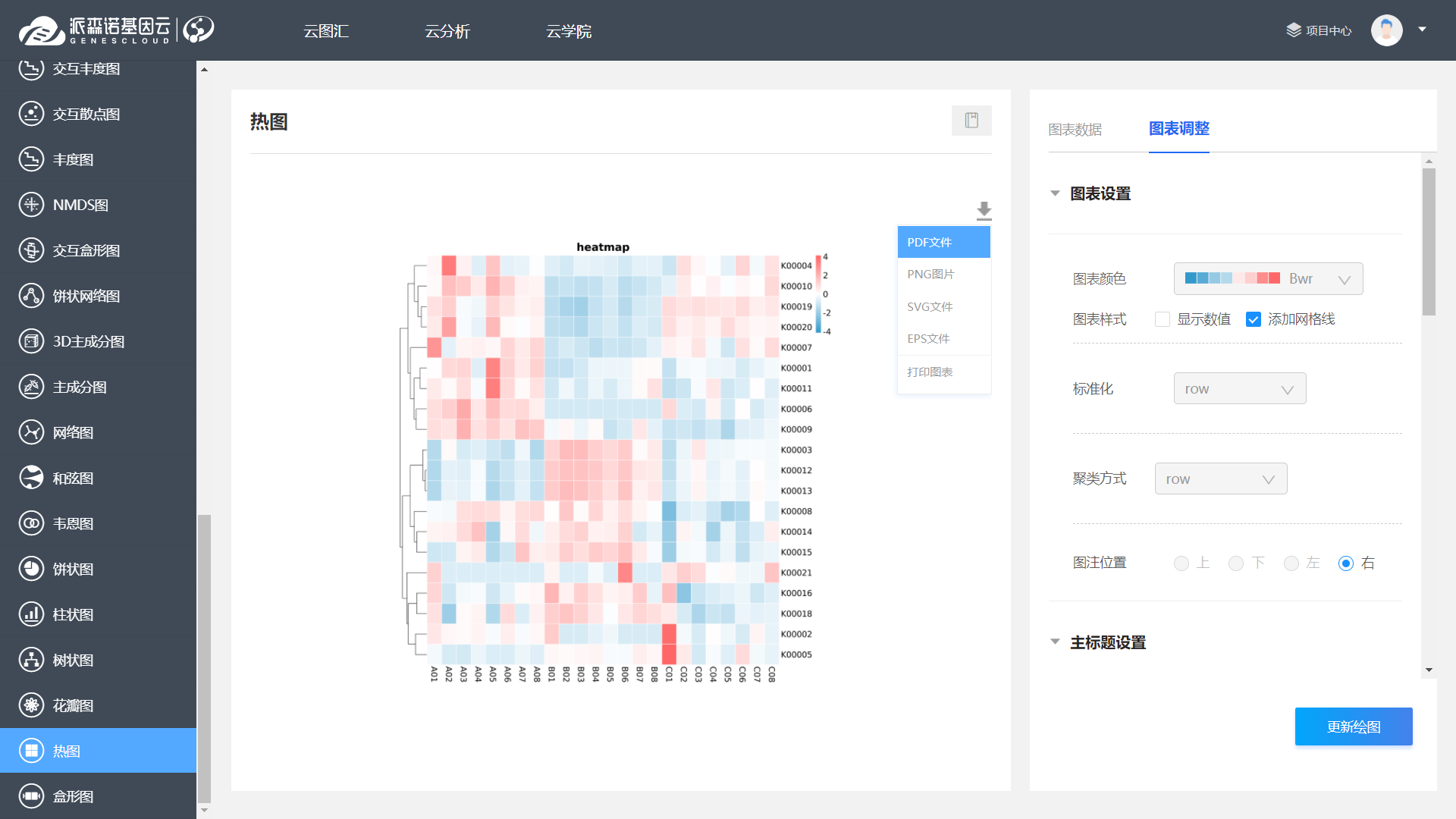Open the 饼状网络图 icon
The height and width of the screenshot is (819, 1456).
tap(31, 296)
